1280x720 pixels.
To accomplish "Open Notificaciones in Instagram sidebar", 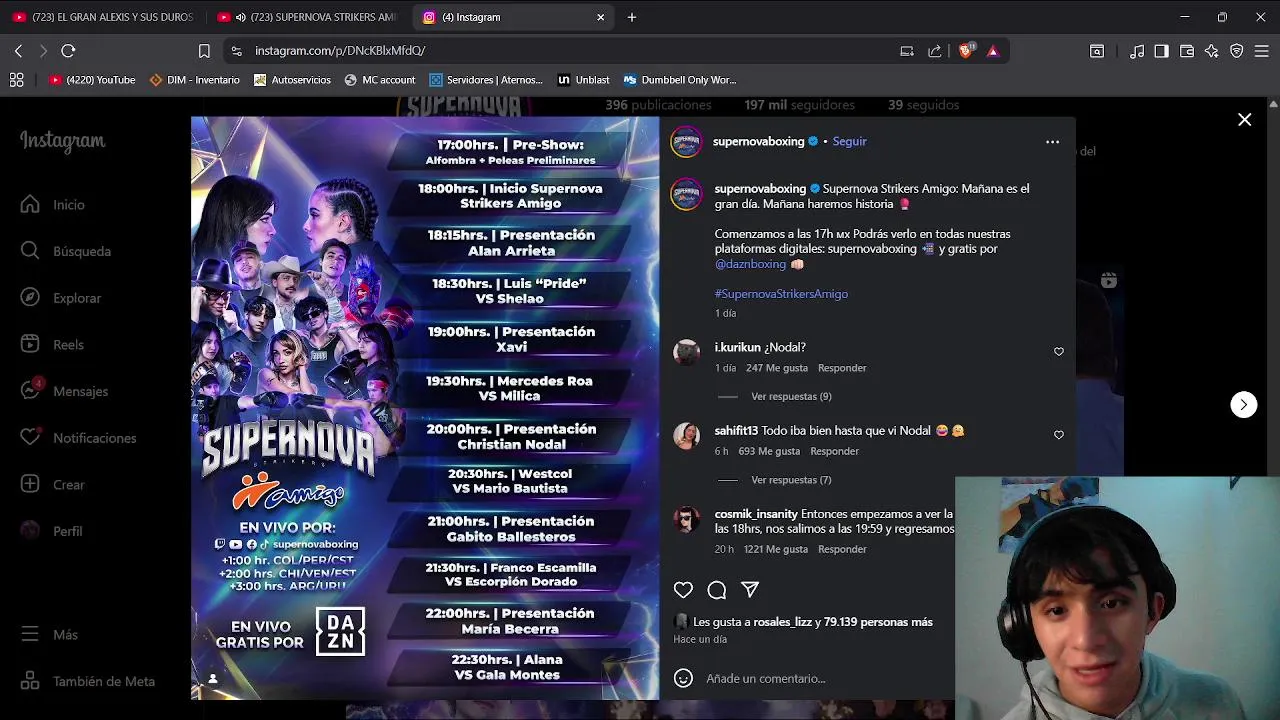I will pyautogui.click(x=78, y=438).
